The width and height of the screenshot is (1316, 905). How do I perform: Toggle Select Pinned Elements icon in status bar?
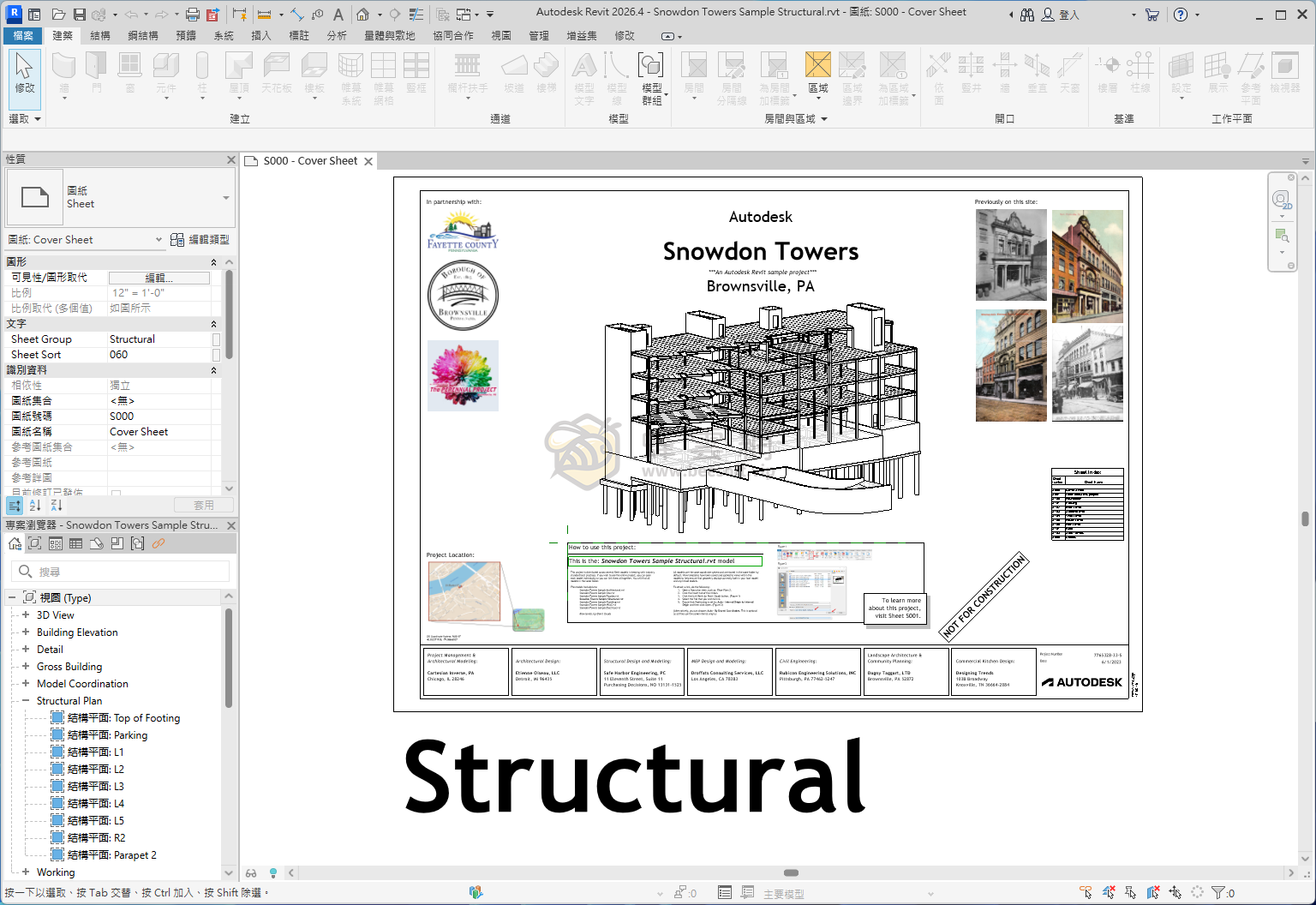1131,893
